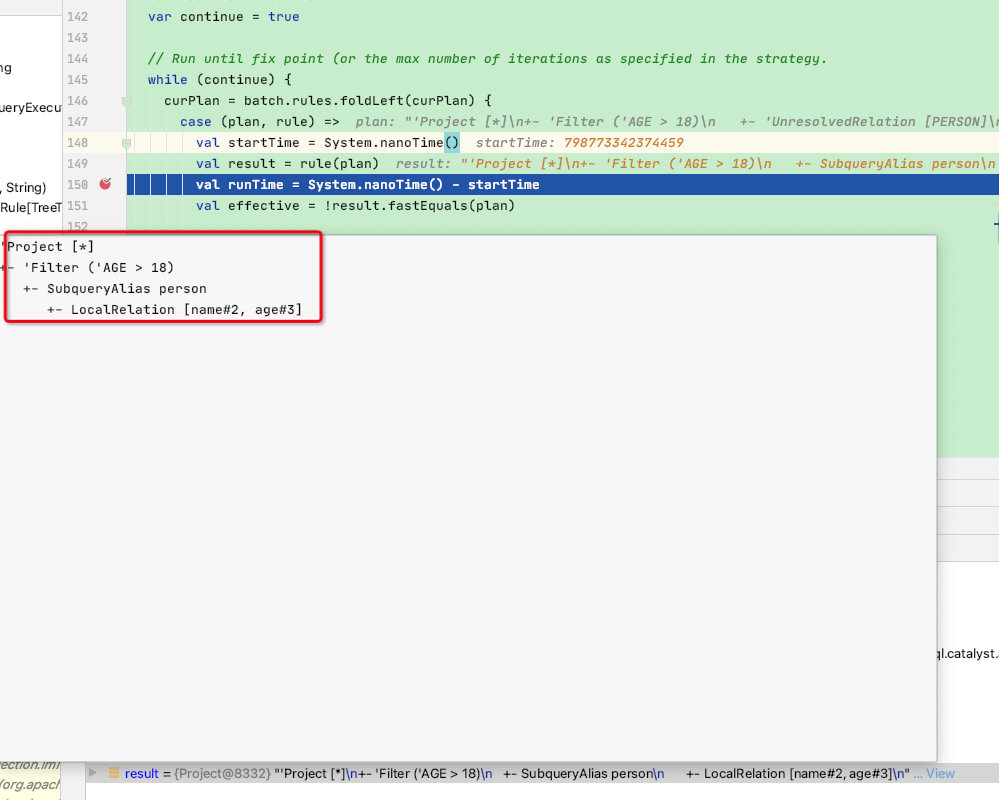Click the result list icon in variables row
Screen dimensions: 999x800
[114, 773]
